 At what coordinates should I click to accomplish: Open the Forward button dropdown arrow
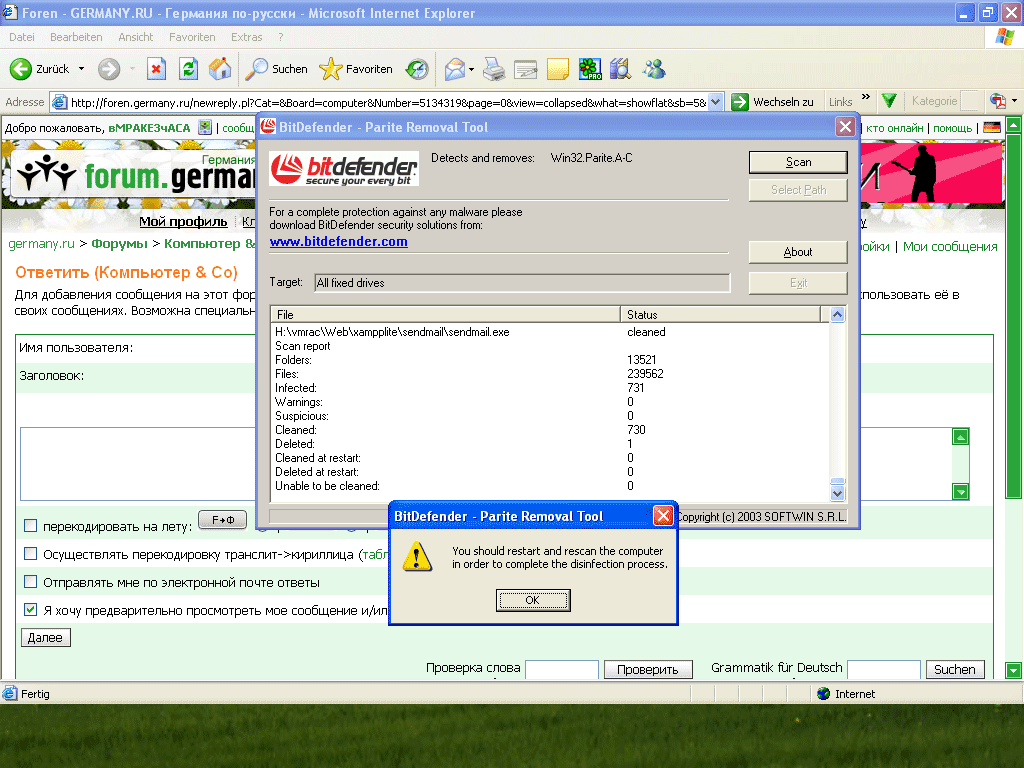[x=132, y=69]
